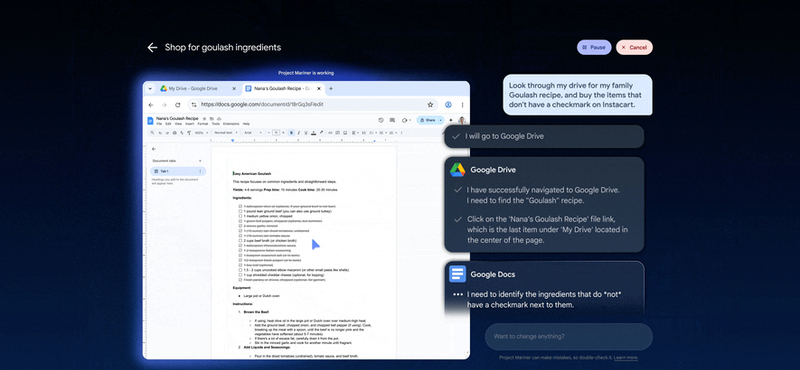Open the Format menu
The height and width of the screenshot is (370, 800).
[x=203, y=124]
